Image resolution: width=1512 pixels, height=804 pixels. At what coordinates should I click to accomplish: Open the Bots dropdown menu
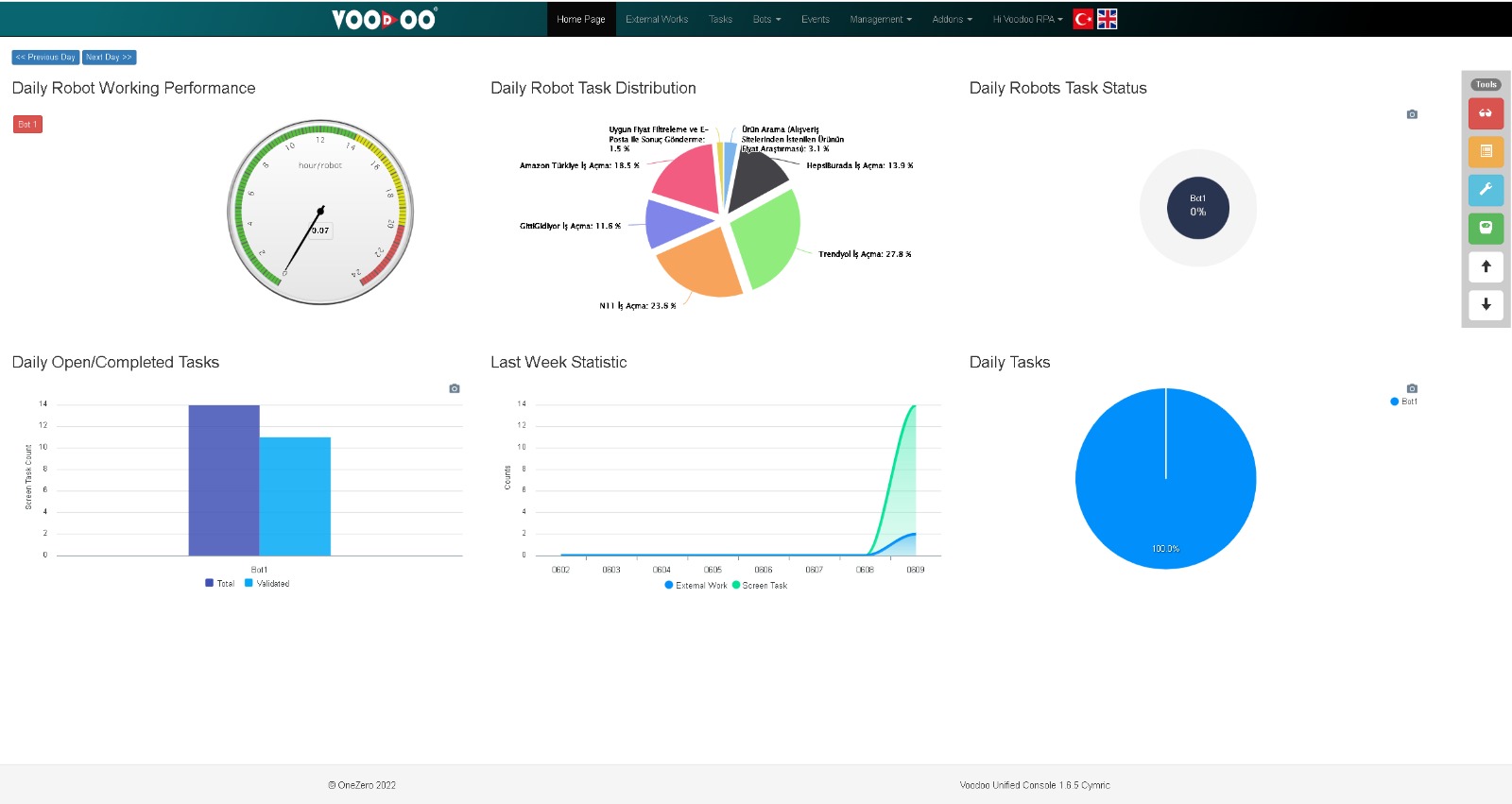[x=766, y=19]
